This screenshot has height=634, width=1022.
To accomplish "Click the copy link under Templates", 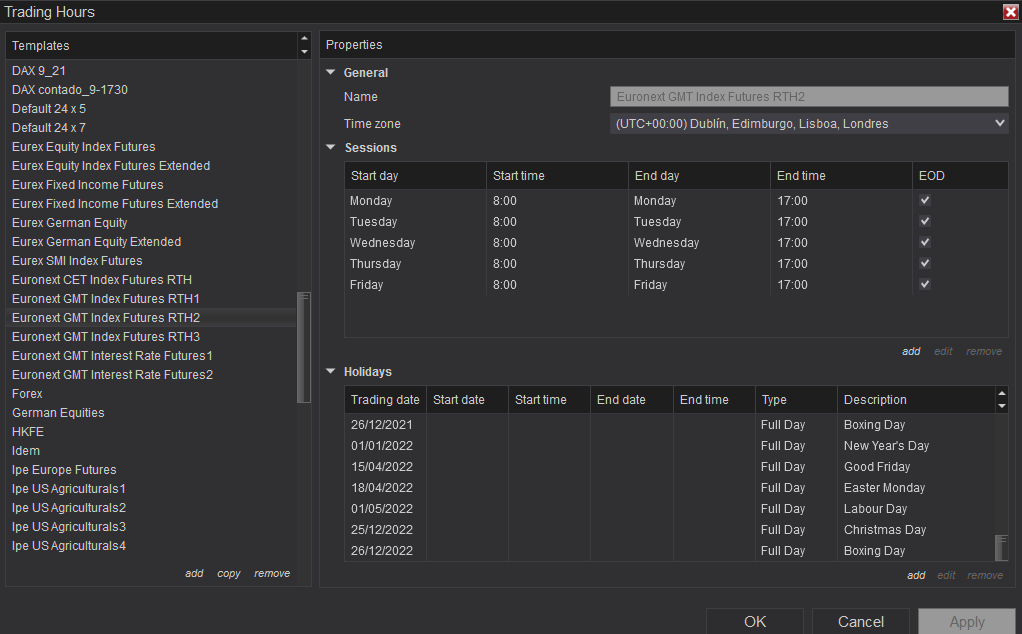I will [x=229, y=574].
